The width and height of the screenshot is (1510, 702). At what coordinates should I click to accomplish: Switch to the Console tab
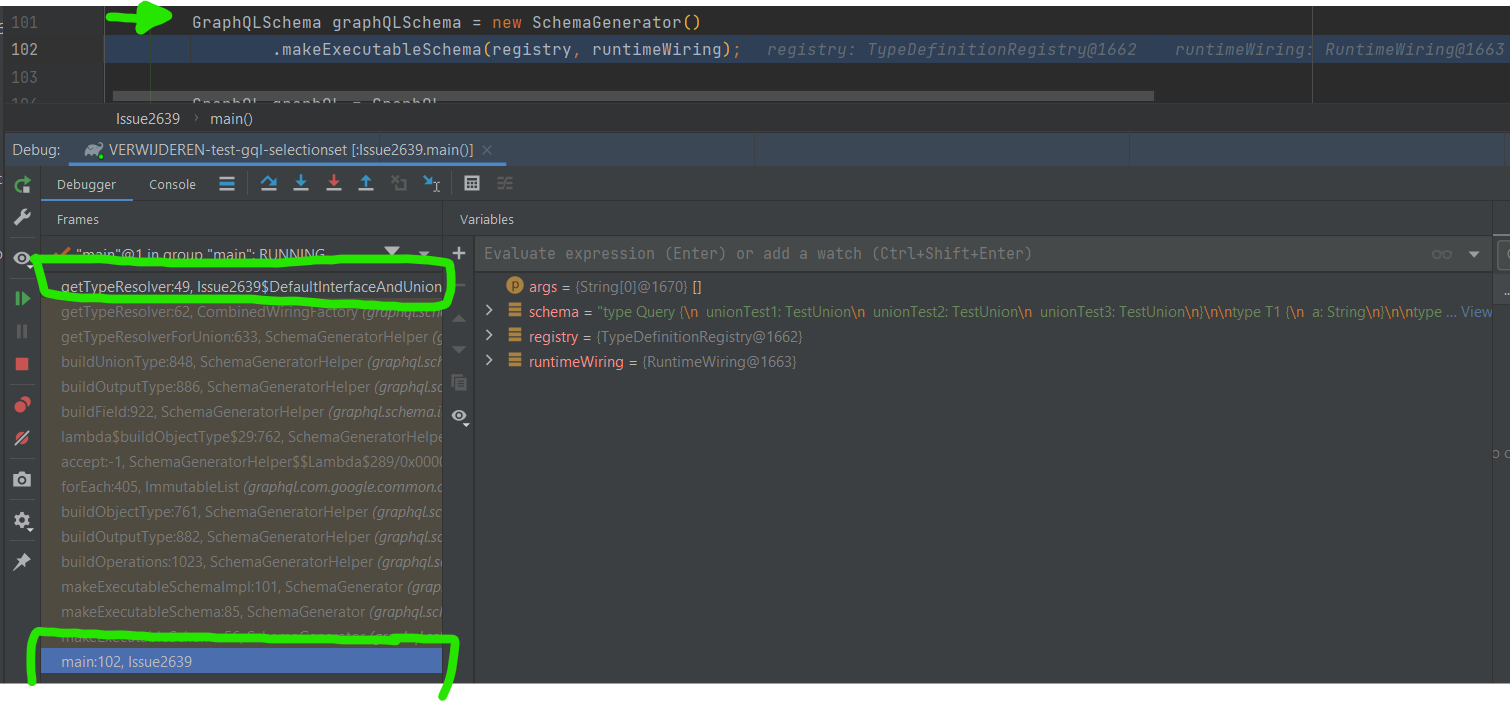point(172,184)
